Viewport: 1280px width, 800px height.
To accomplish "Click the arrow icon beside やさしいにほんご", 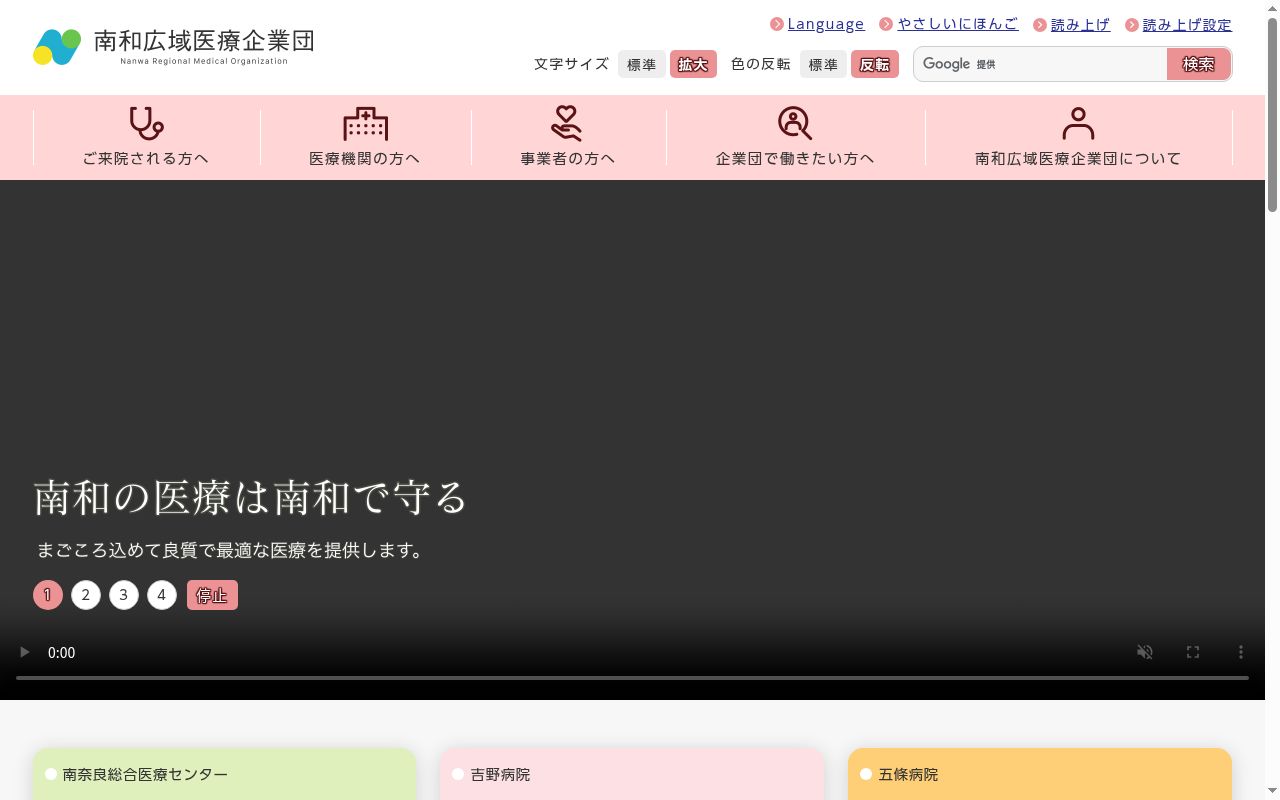I will coord(886,24).
